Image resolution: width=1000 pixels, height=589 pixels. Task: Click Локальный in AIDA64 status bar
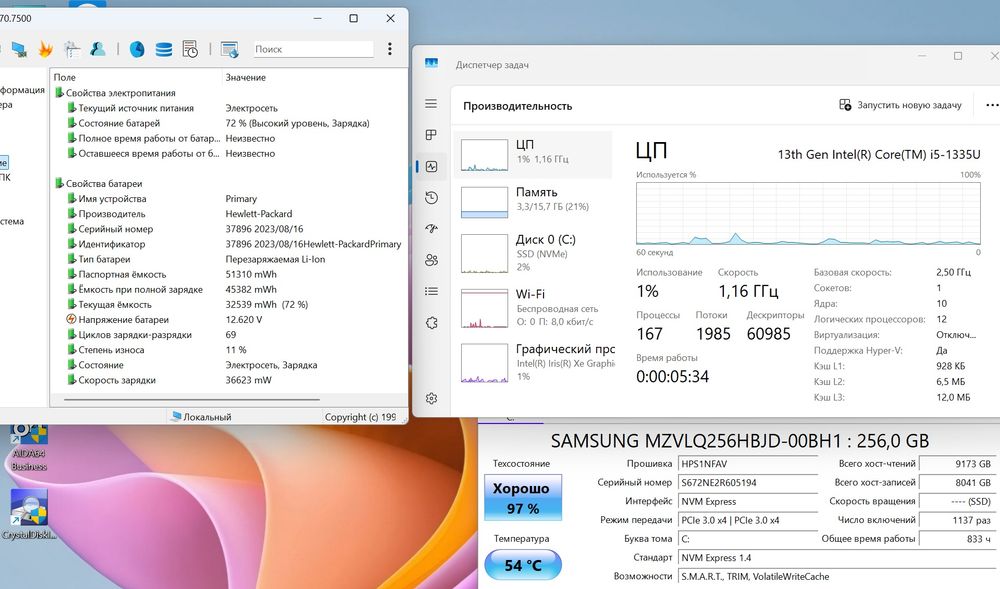(201, 417)
